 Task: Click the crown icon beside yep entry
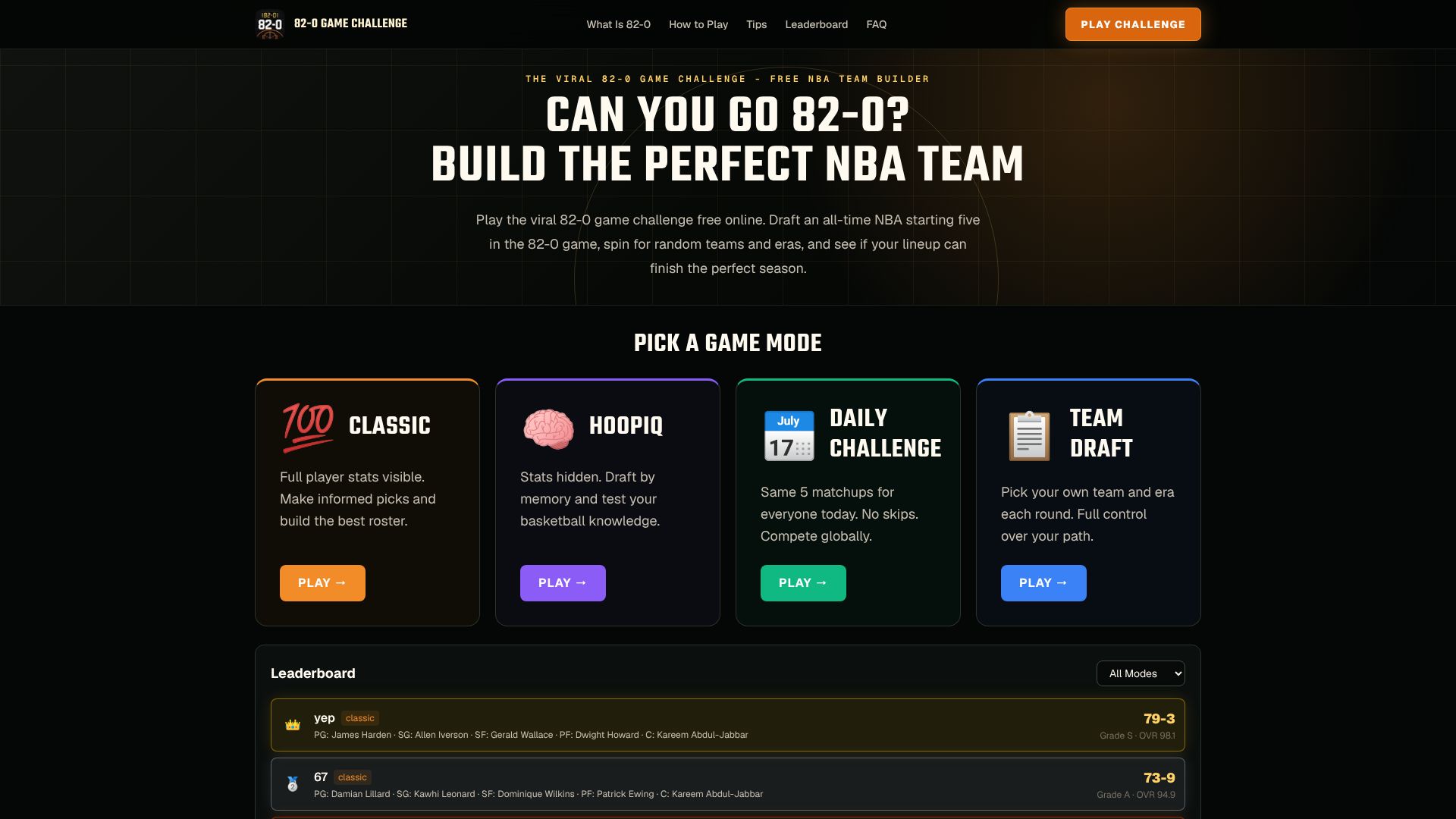(293, 725)
